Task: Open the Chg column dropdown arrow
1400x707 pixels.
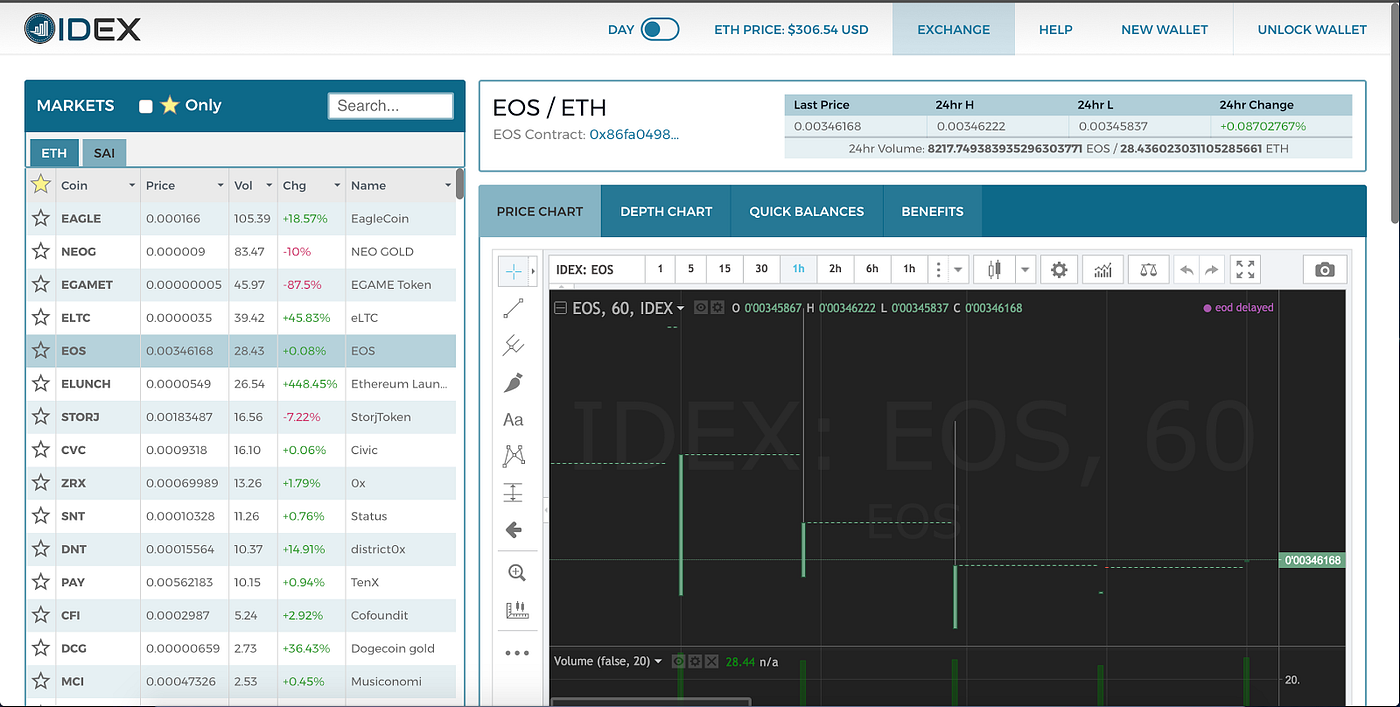Action: 337,186
